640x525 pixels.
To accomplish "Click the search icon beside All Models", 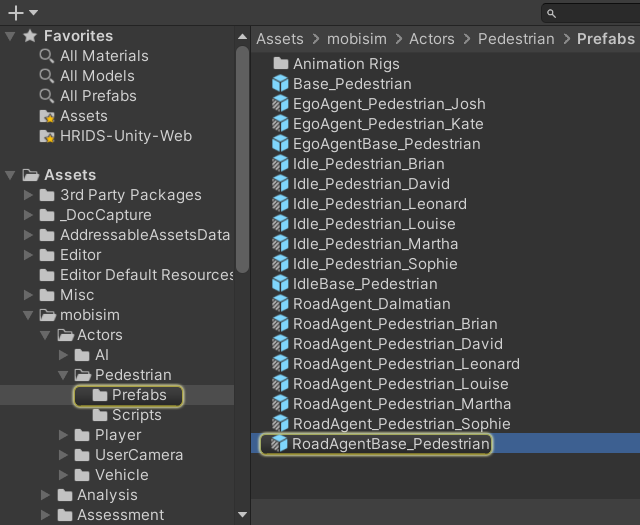I will [47, 76].
